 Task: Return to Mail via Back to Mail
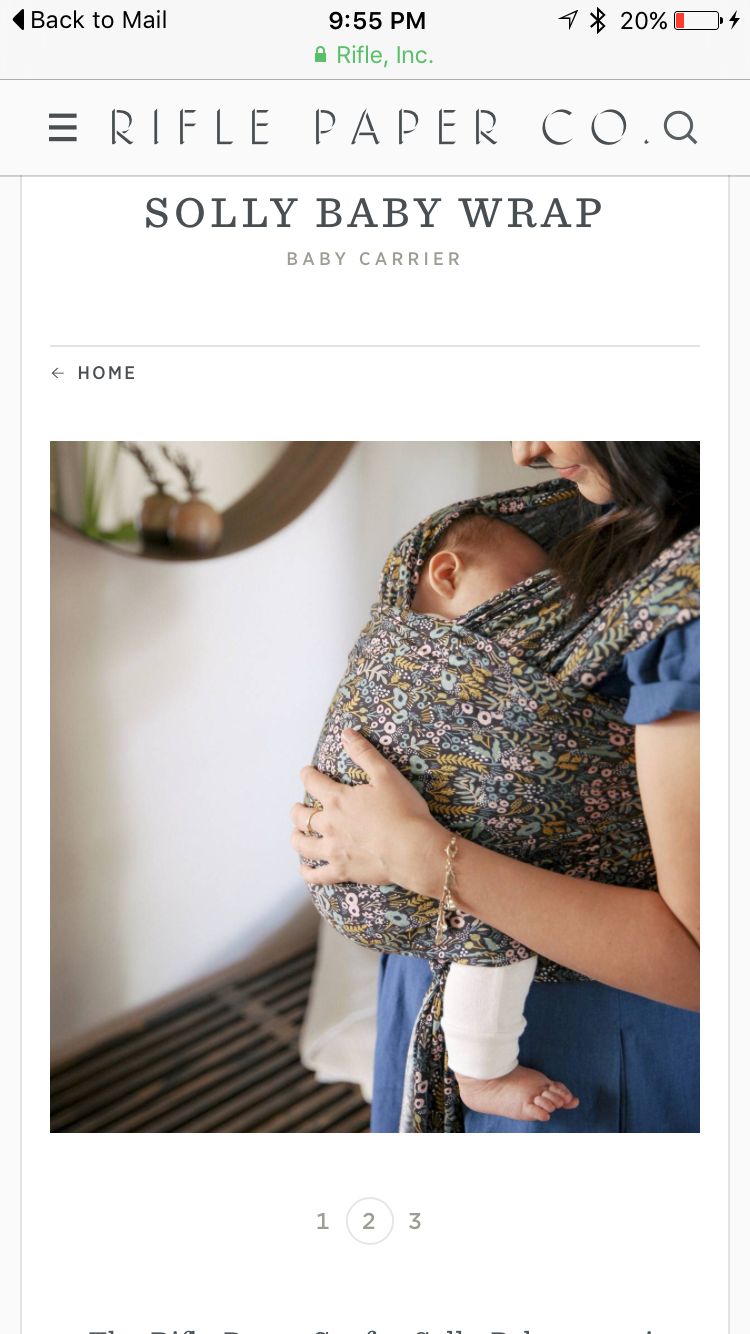coord(89,20)
